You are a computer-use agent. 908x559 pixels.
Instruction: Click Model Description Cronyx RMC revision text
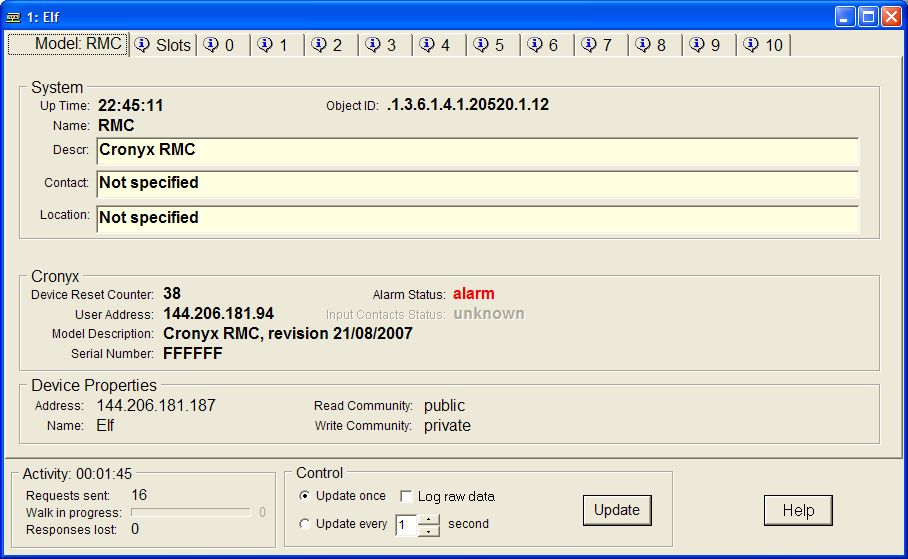(288, 334)
